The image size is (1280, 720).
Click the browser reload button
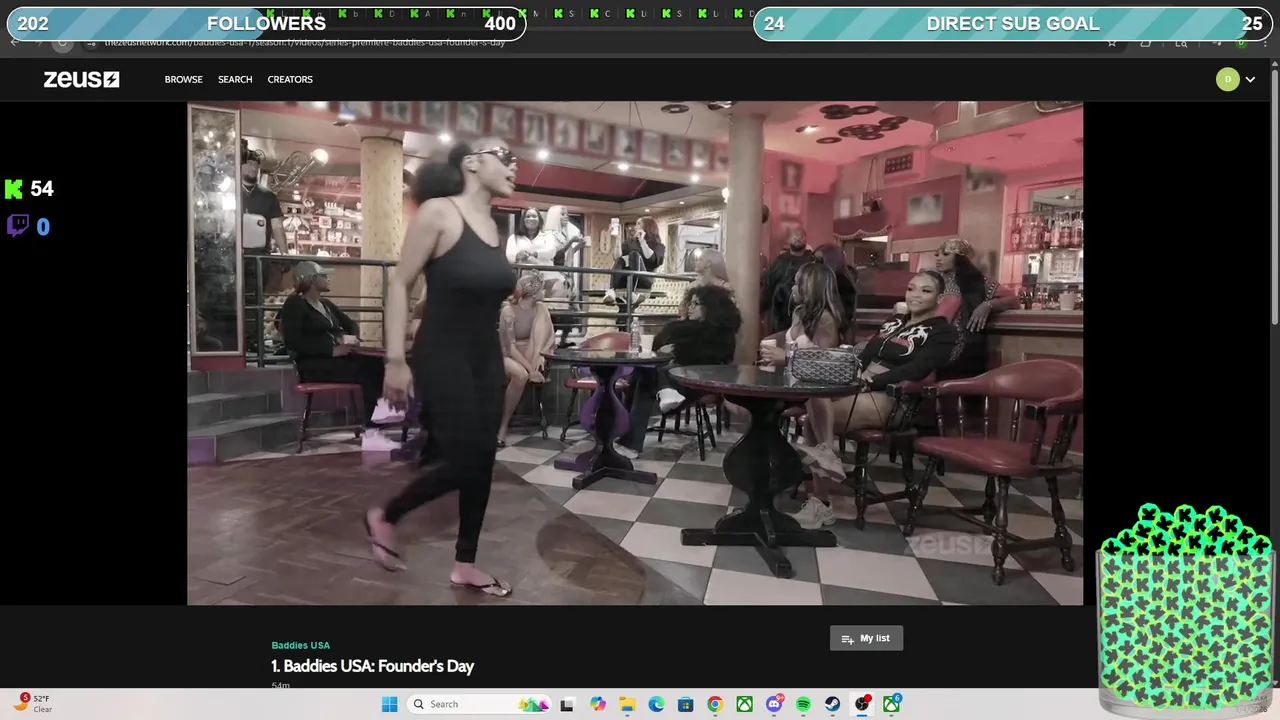click(x=62, y=43)
